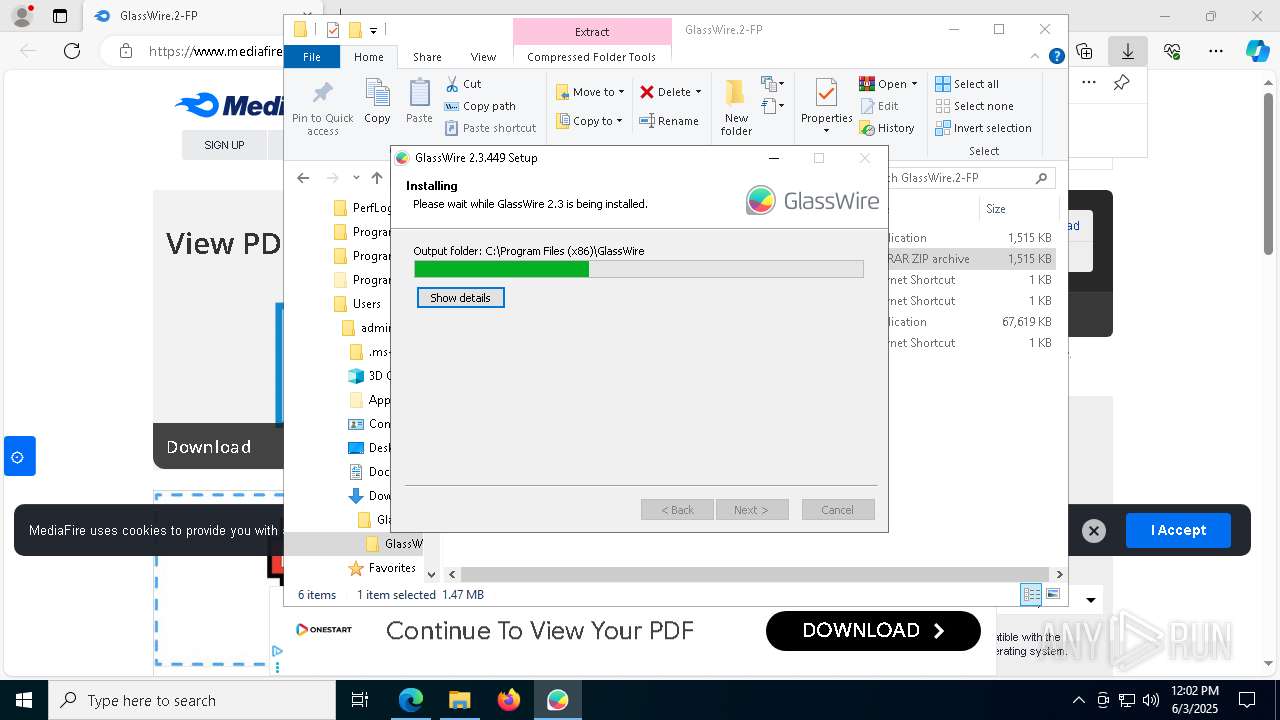Open recent locations dropdown chevron
The image size is (1280, 720).
356,178
